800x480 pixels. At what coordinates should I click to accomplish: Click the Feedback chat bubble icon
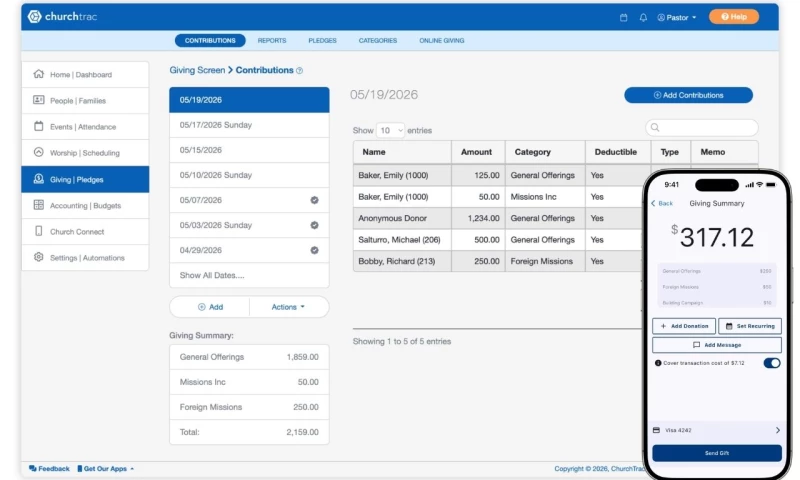(33, 468)
